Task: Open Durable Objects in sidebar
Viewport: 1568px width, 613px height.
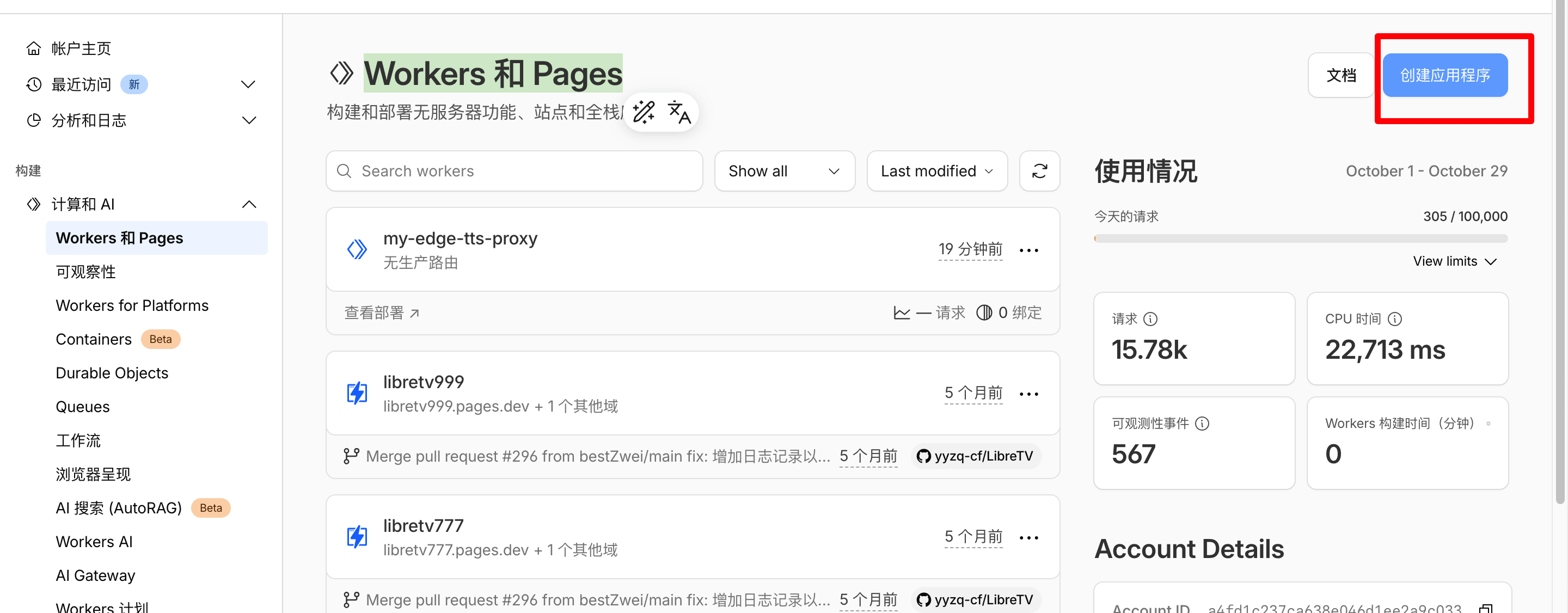Action: [112, 372]
